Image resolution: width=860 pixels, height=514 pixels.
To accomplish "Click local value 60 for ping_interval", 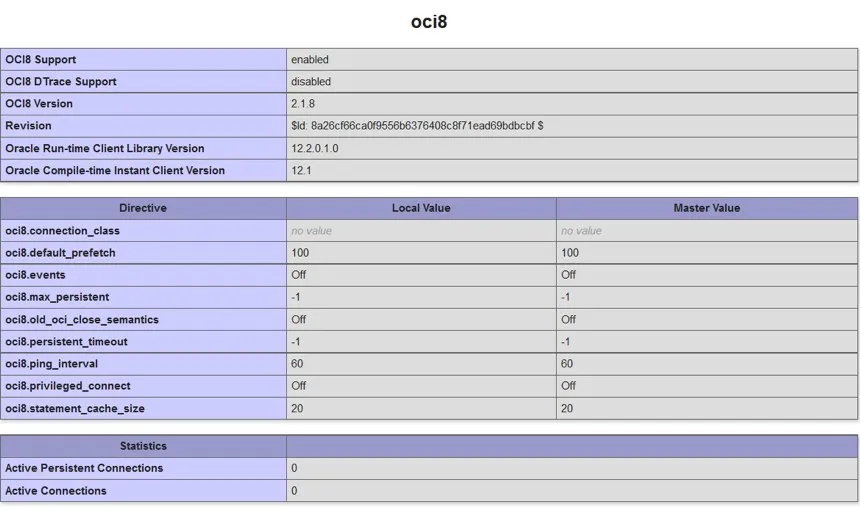I will (x=297, y=364).
